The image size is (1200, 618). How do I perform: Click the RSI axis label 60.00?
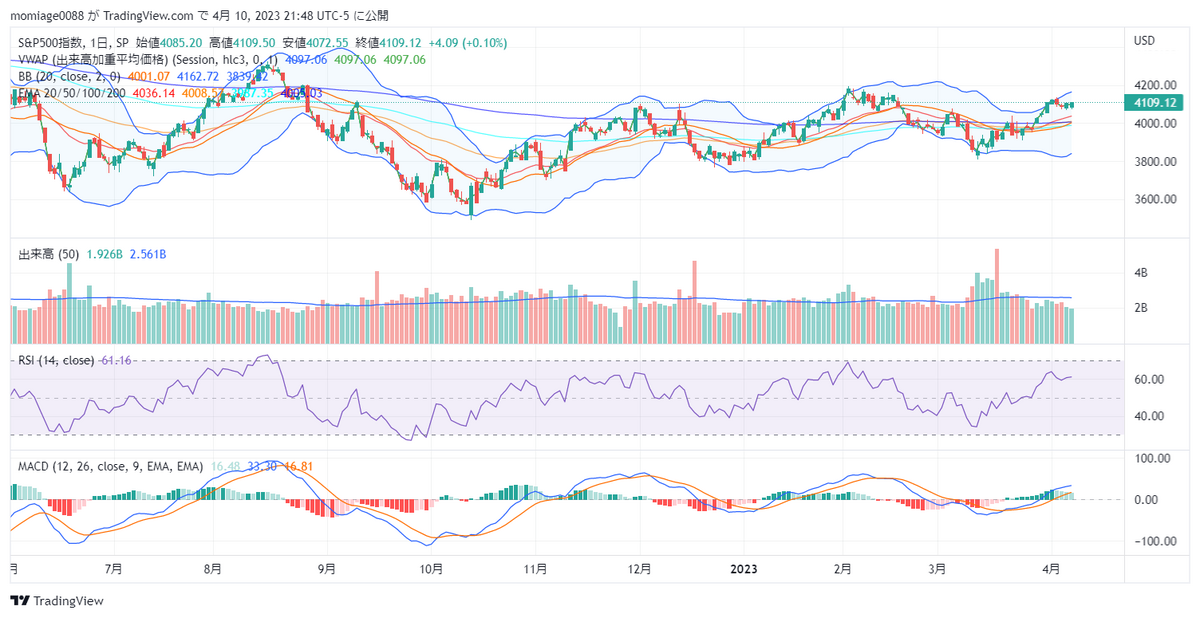(1149, 380)
